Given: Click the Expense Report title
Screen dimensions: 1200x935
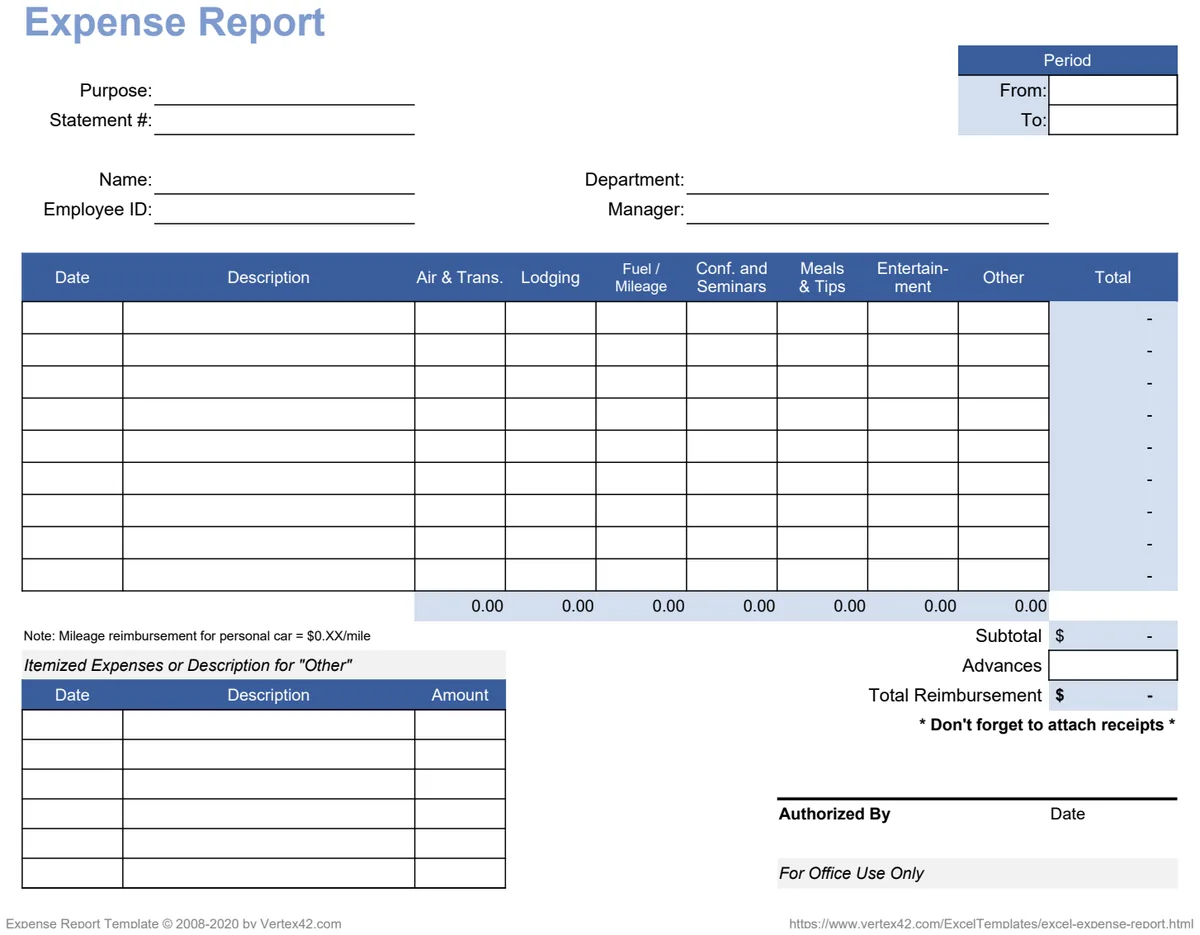Looking at the screenshot, I should (175, 21).
